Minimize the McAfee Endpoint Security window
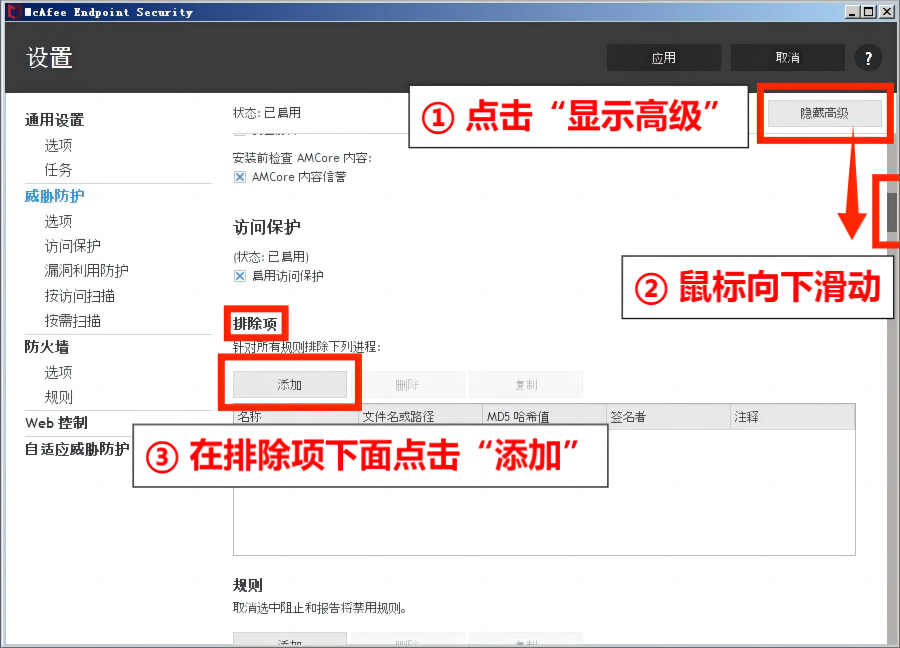The width and height of the screenshot is (900, 648). point(852,11)
